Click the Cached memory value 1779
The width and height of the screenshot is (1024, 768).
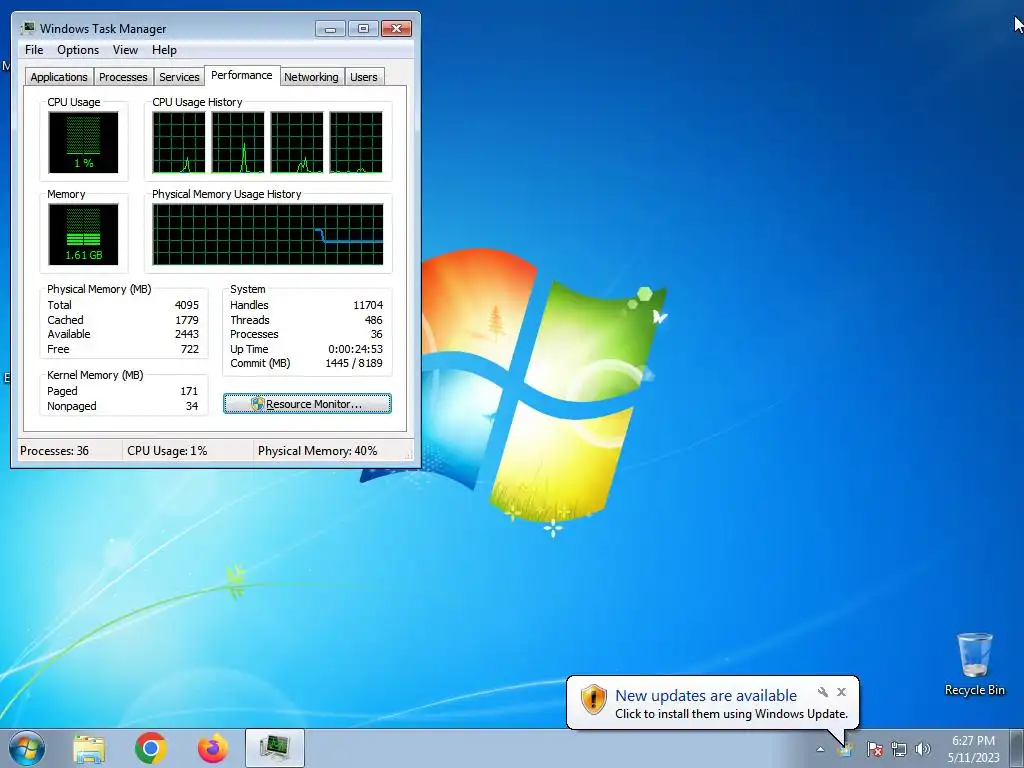[187, 320]
